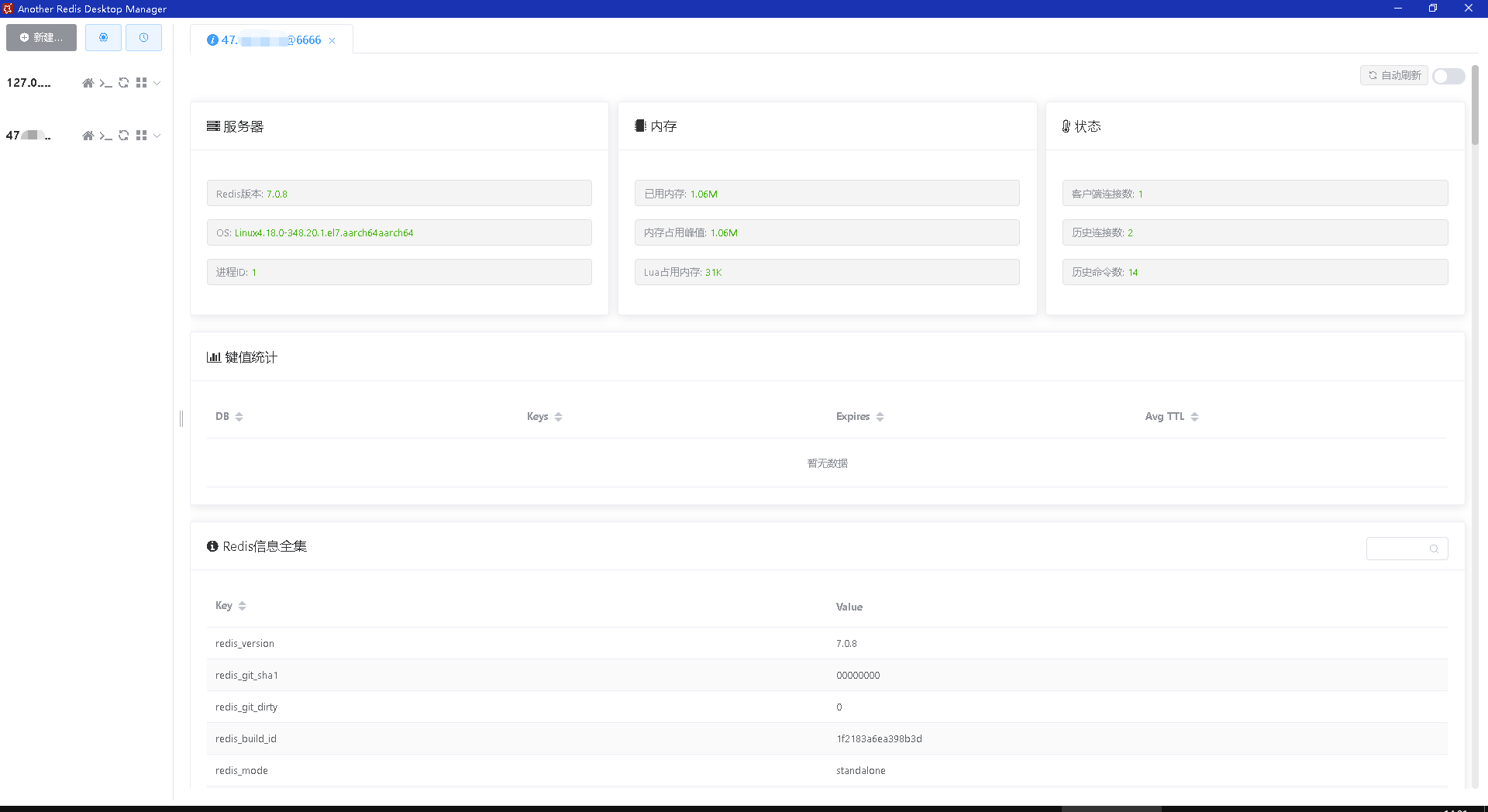Select the 127.0 connection name
The width and height of the screenshot is (1488, 812).
coord(29,83)
